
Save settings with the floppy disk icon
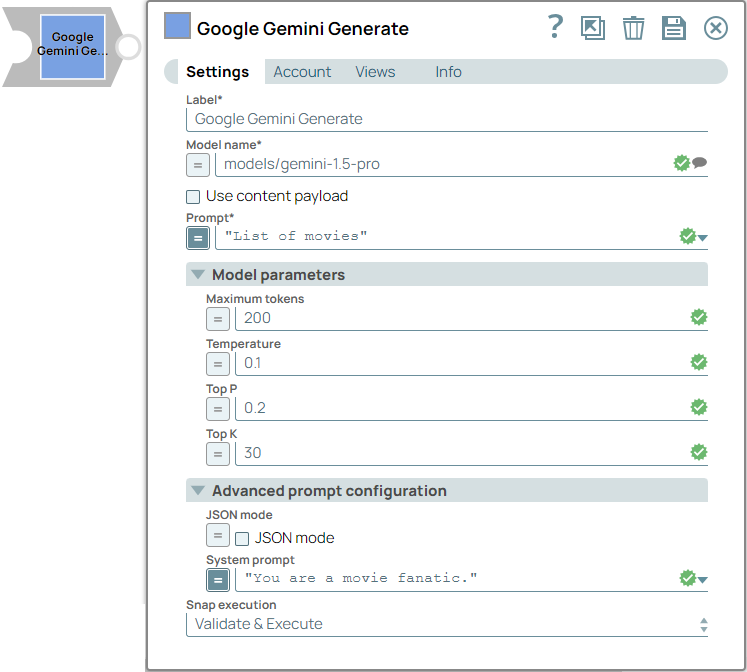pyautogui.click(x=674, y=28)
